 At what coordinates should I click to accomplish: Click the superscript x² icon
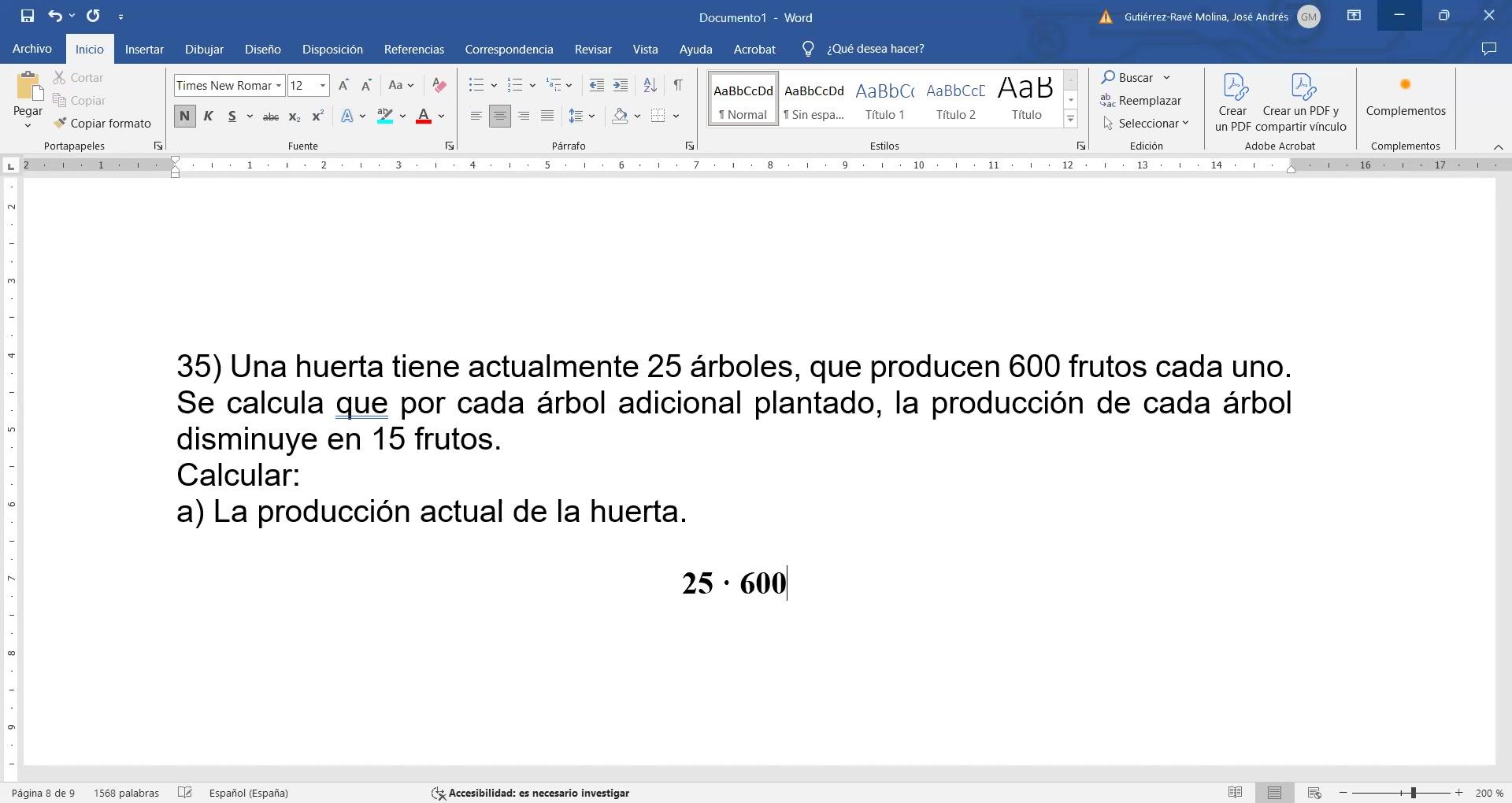317,117
